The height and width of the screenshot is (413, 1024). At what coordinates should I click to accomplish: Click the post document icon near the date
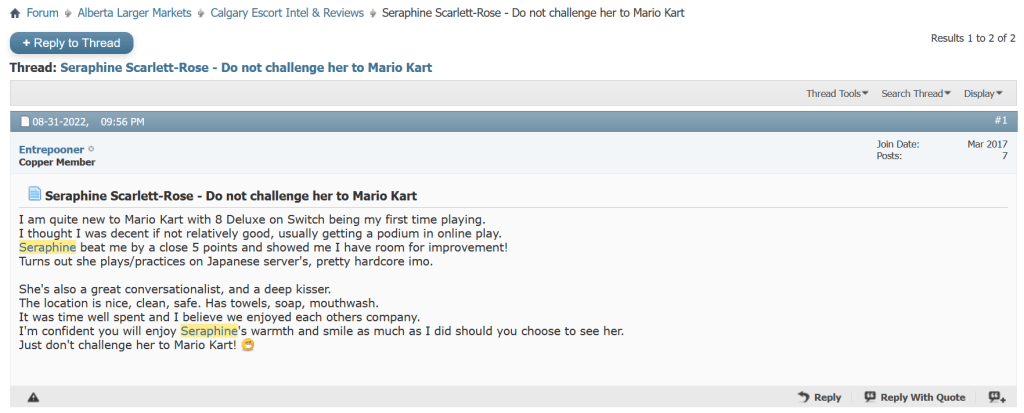tap(25, 122)
